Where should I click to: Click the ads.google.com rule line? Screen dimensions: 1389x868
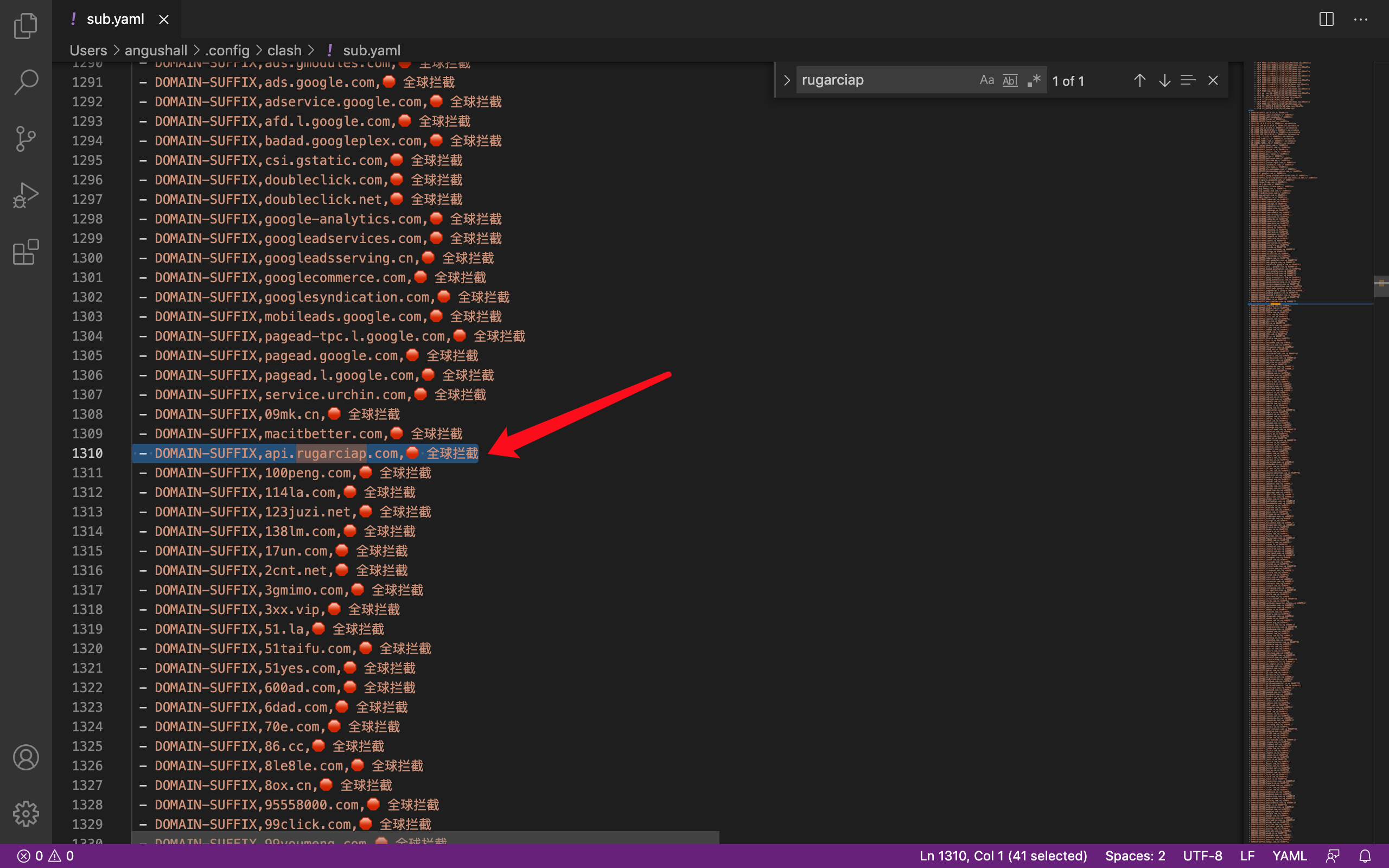click(x=297, y=82)
